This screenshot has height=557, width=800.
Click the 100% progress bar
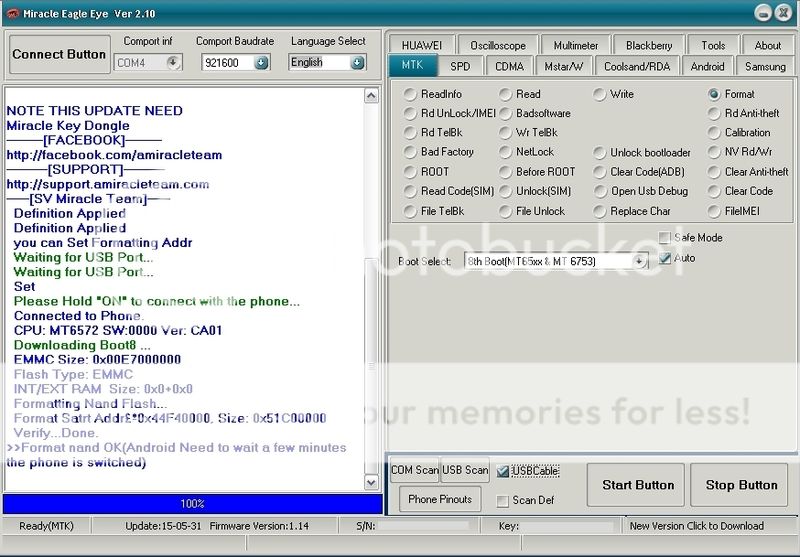192,504
